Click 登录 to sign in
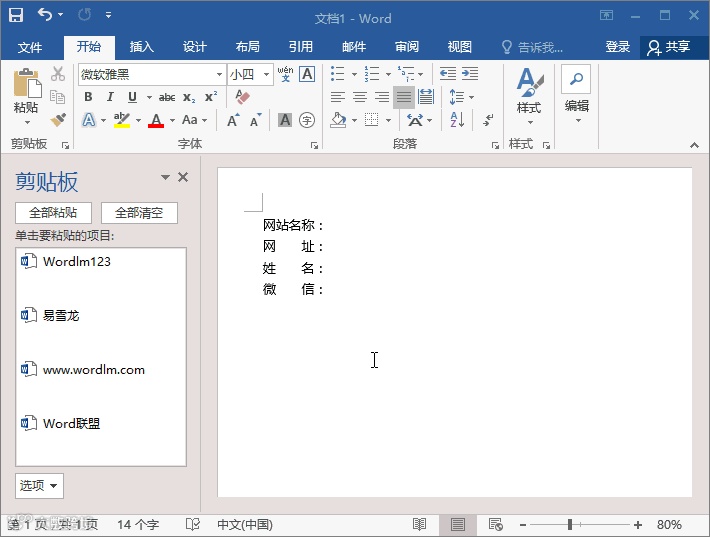Image resolution: width=710 pixels, height=537 pixels. 618,47
